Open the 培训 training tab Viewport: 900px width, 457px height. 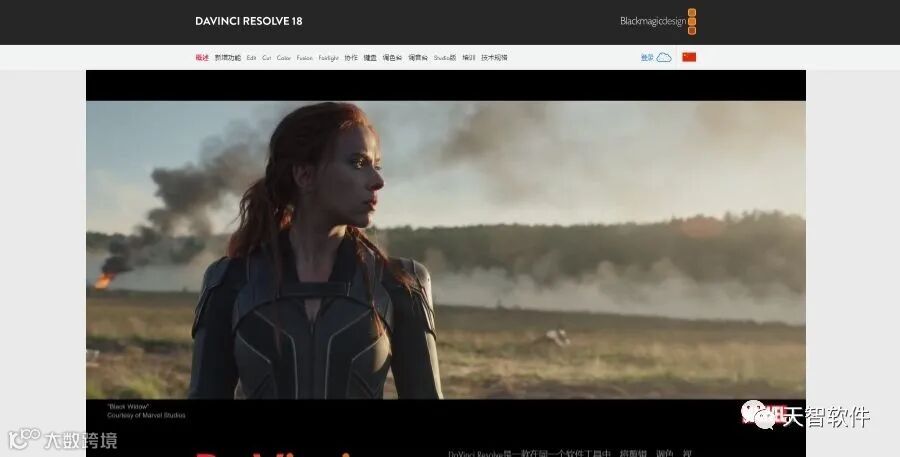(469, 57)
